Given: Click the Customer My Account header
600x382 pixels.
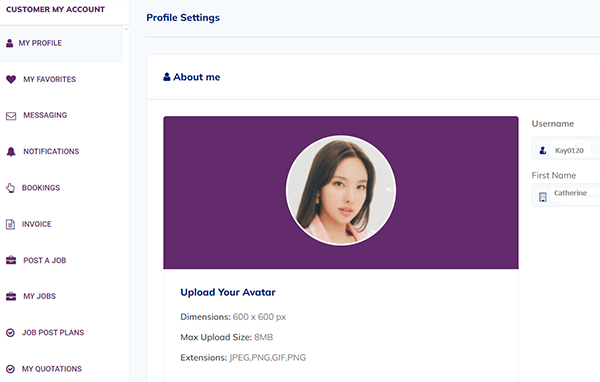Looking at the screenshot, I should point(55,10).
